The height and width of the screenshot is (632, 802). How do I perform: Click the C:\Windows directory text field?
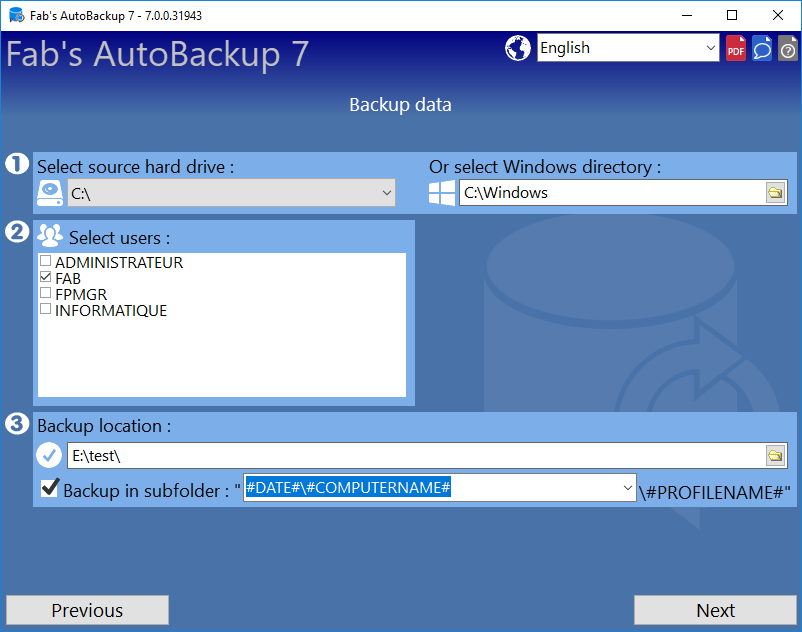pyautogui.click(x=612, y=193)
